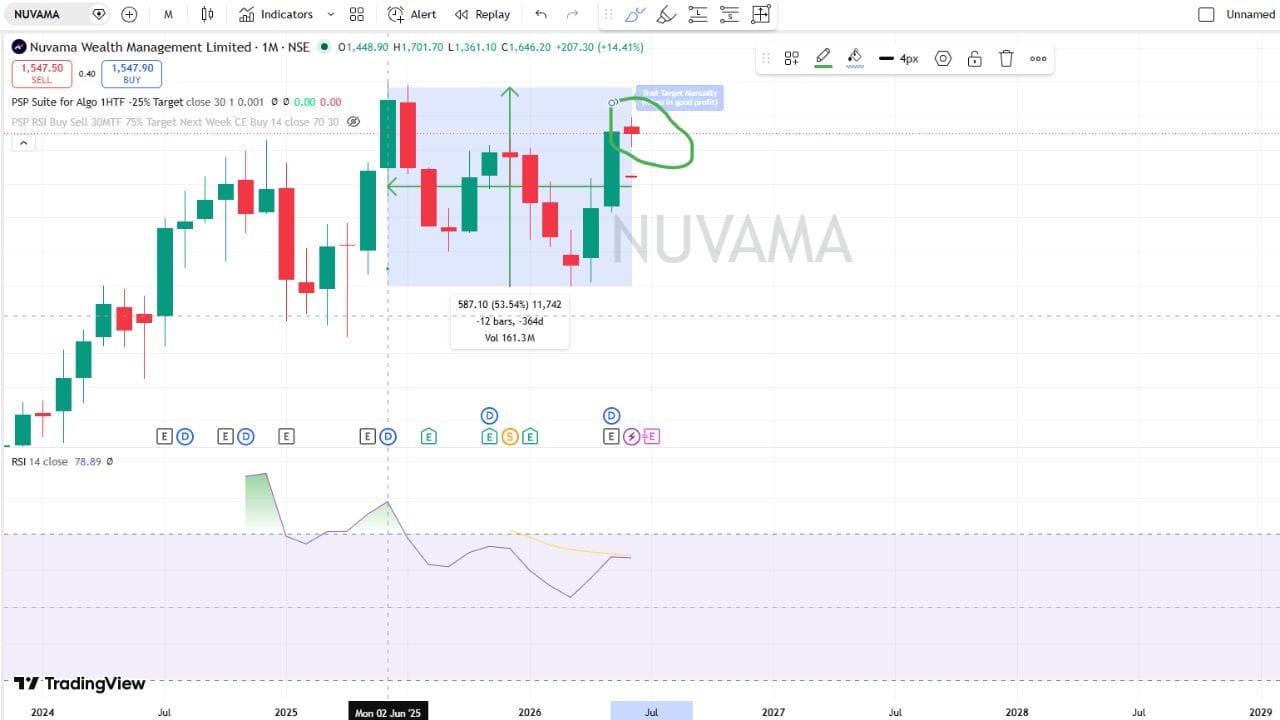1280x720 pixels.
Task: Click the Nuvama Wealth Management Limited title
Action: tap(141, 47)
